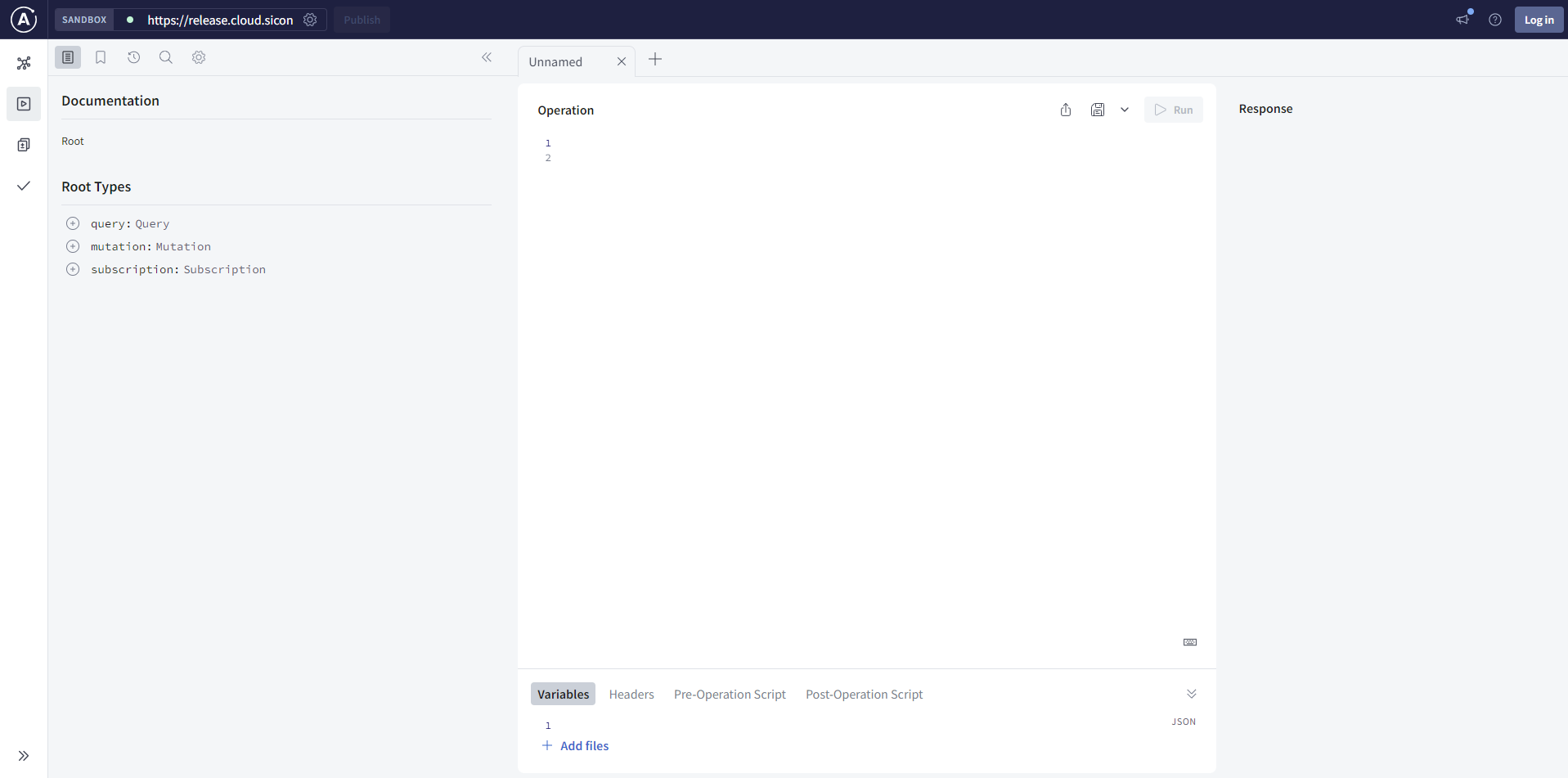Click the Log in button
The image size is (1568, 778).
(x=1539, y=20)
